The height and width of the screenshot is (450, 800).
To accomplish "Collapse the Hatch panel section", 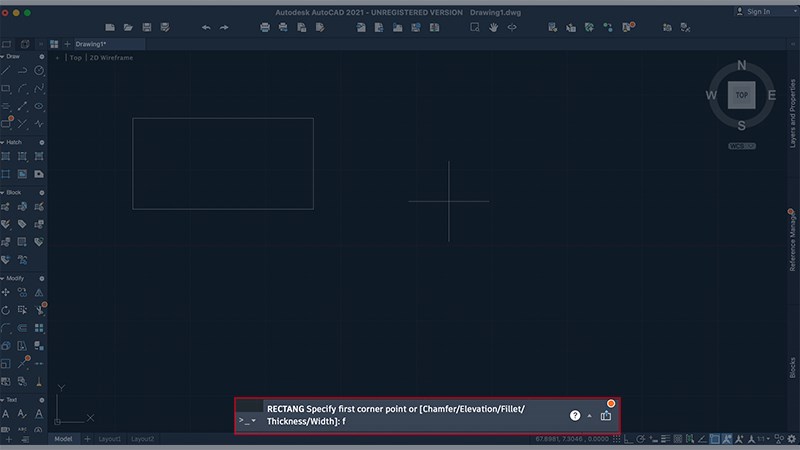I will [3, 142].
